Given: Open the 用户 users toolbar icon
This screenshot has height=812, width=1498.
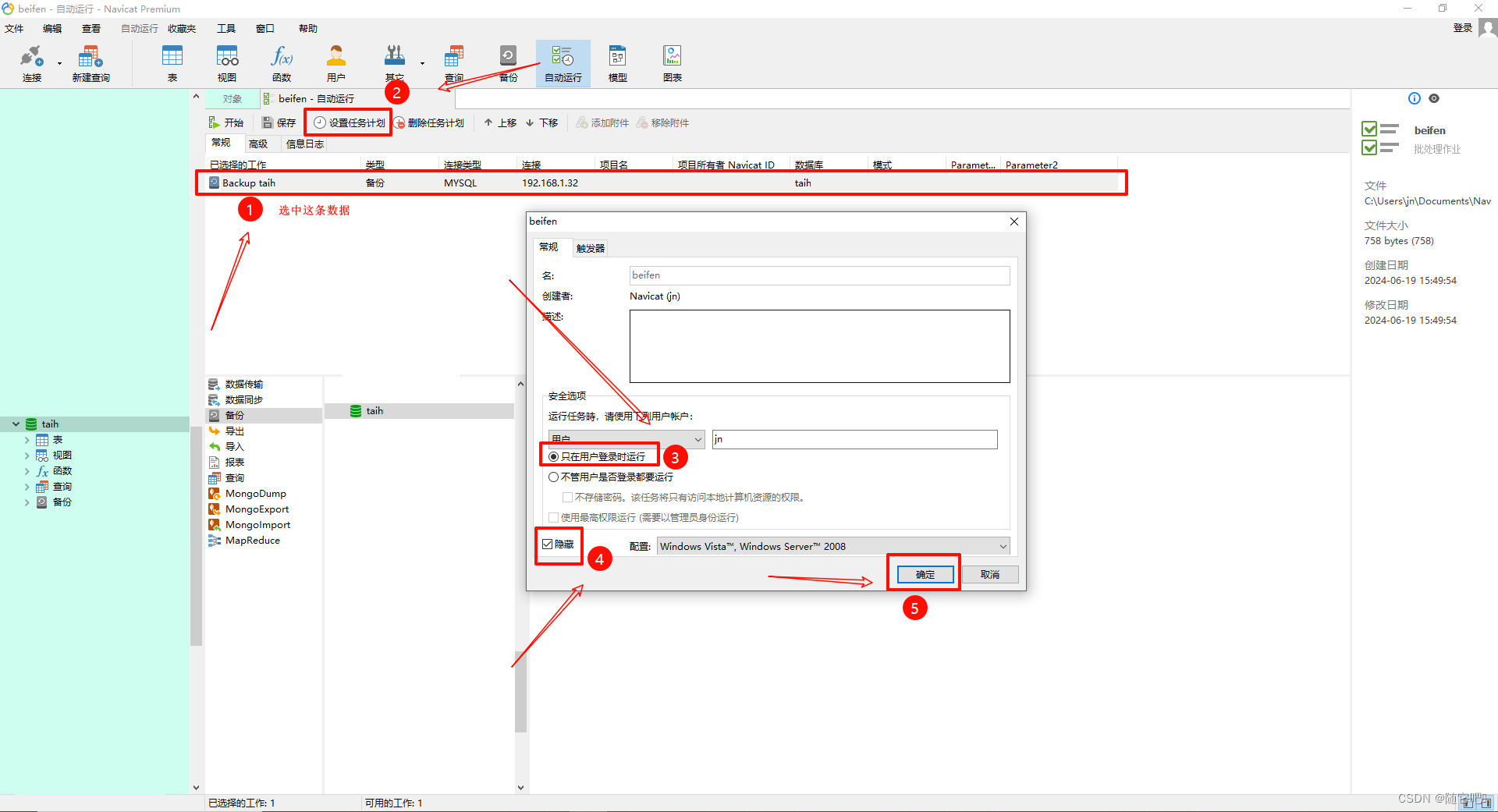Looking at the screenshot, I should (x=336, y=63).
